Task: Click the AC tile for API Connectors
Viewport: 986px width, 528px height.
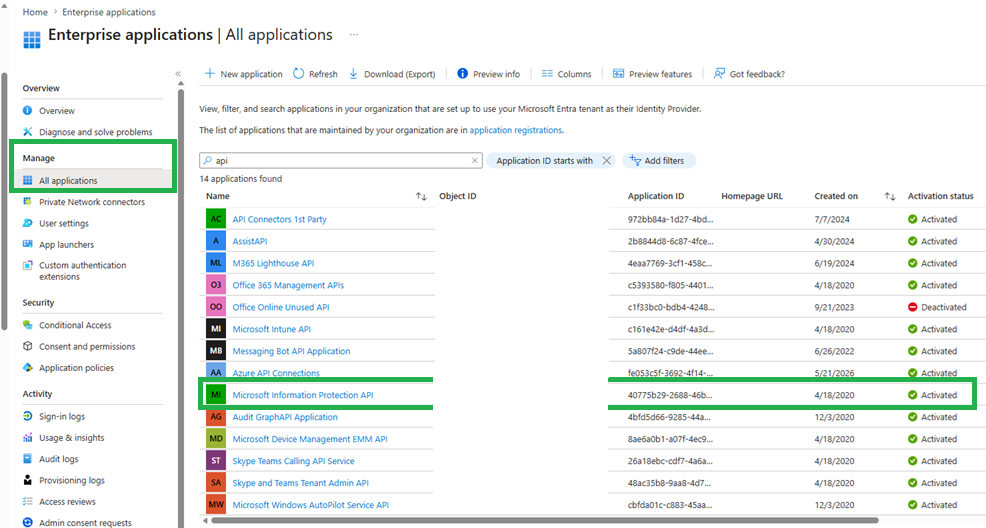Action: (216, 219)
